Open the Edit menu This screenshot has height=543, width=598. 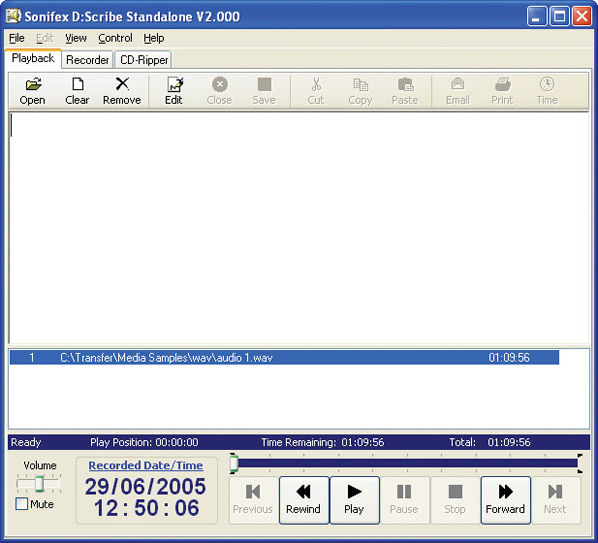pos(45,38)
